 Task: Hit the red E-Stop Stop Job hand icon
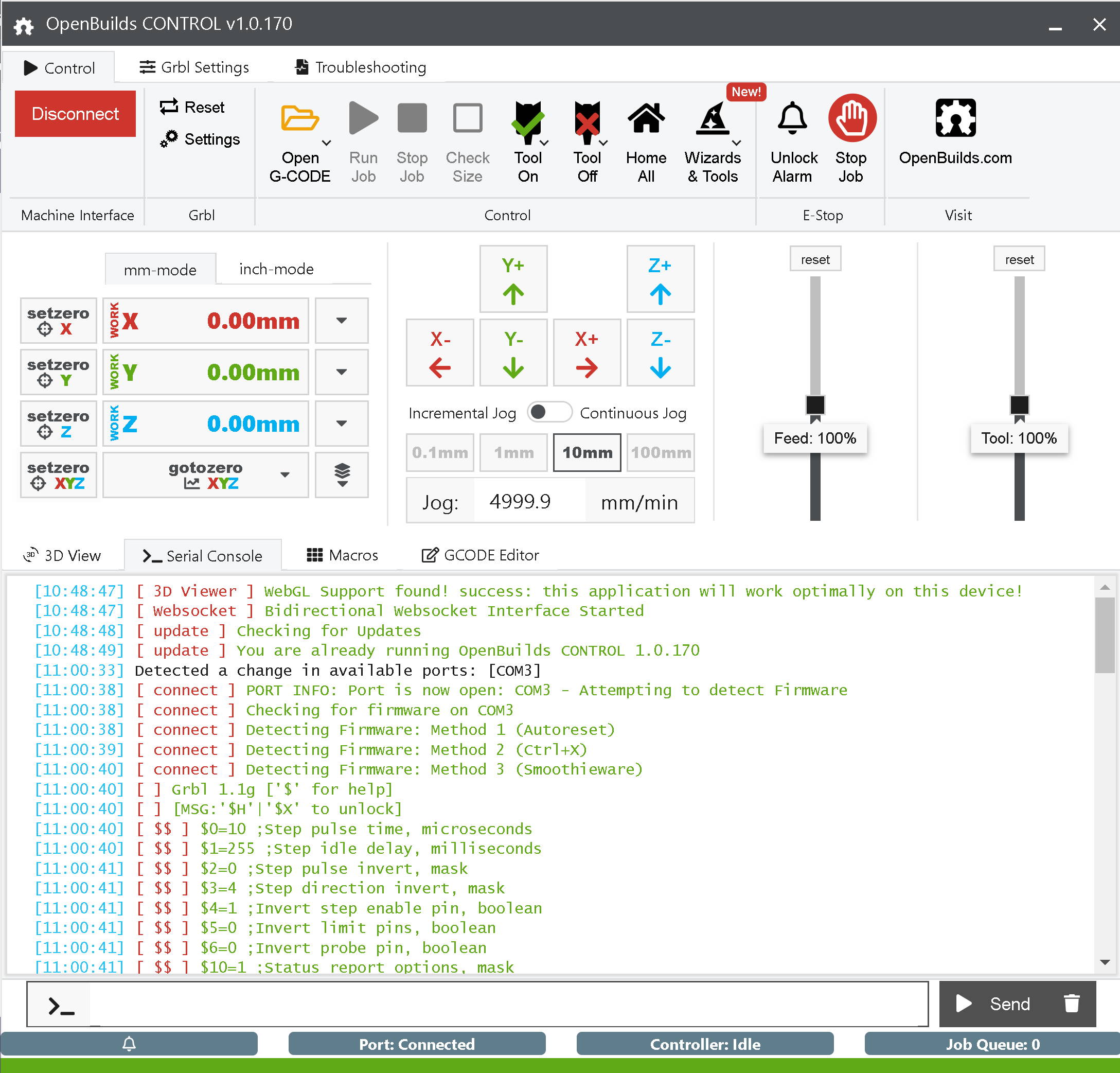tap(852, 118)
